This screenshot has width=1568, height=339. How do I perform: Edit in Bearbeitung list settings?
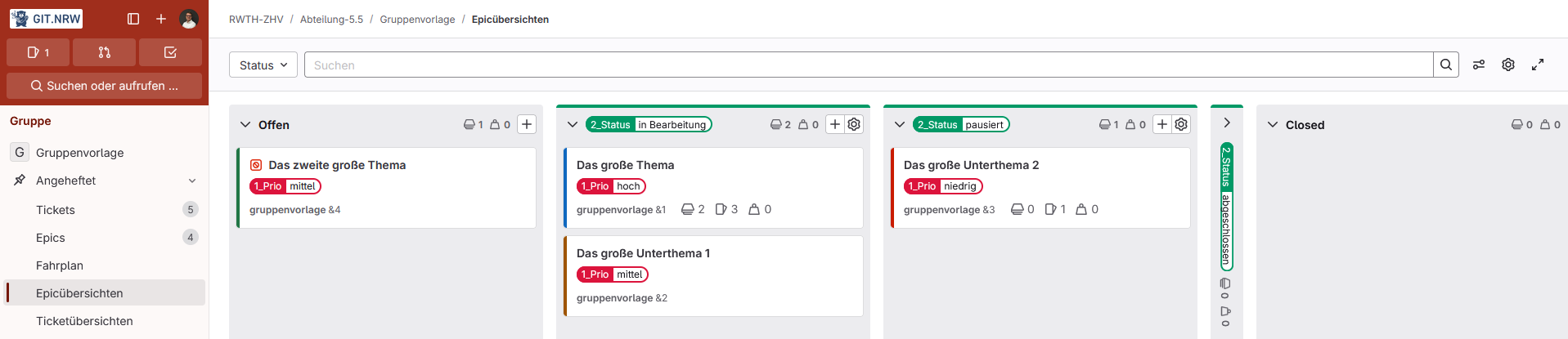[x=854, y=124]
